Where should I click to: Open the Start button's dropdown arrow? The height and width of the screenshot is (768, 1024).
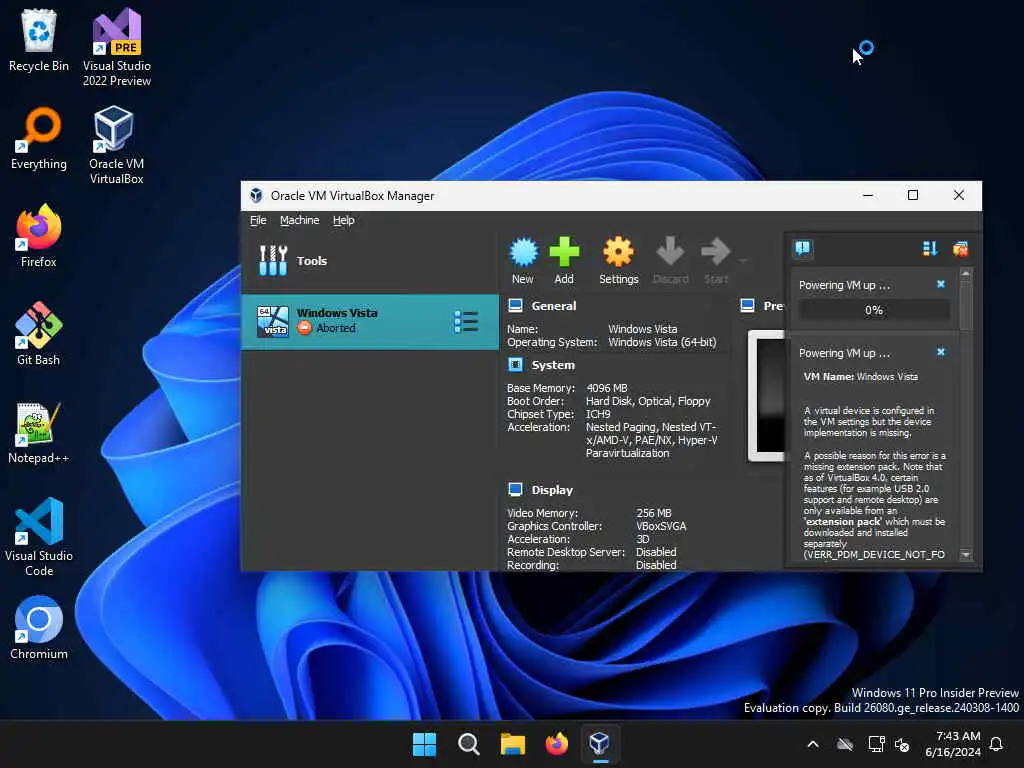click(x=743, y=261)
